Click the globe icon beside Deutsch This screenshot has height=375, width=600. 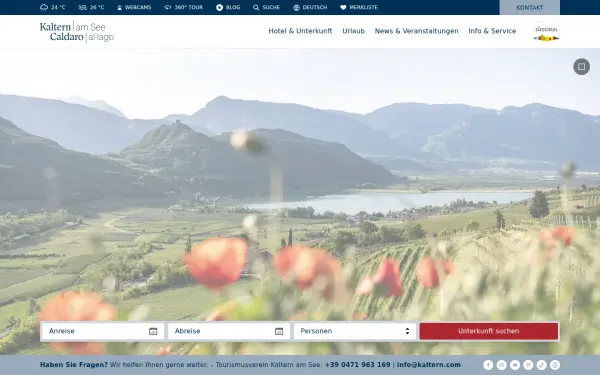tap(296, 7)
